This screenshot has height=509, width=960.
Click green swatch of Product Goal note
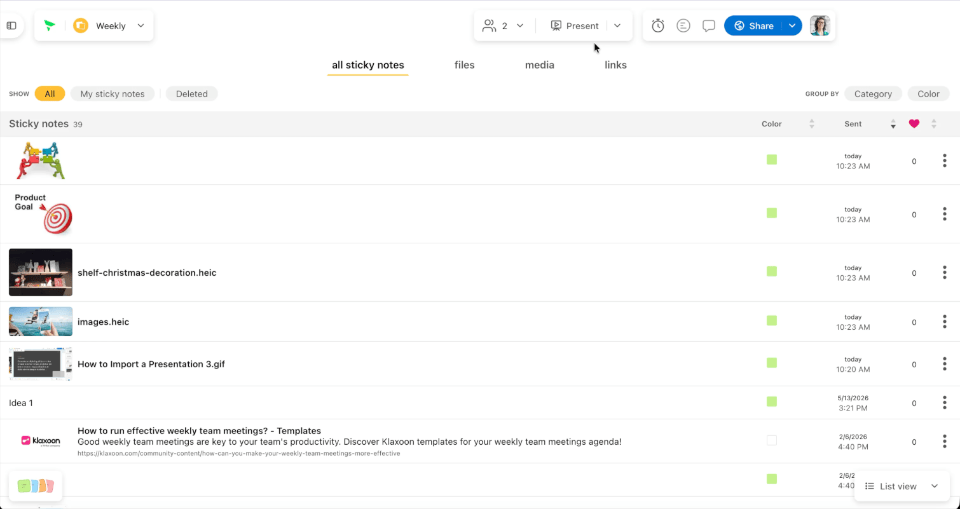771,213
